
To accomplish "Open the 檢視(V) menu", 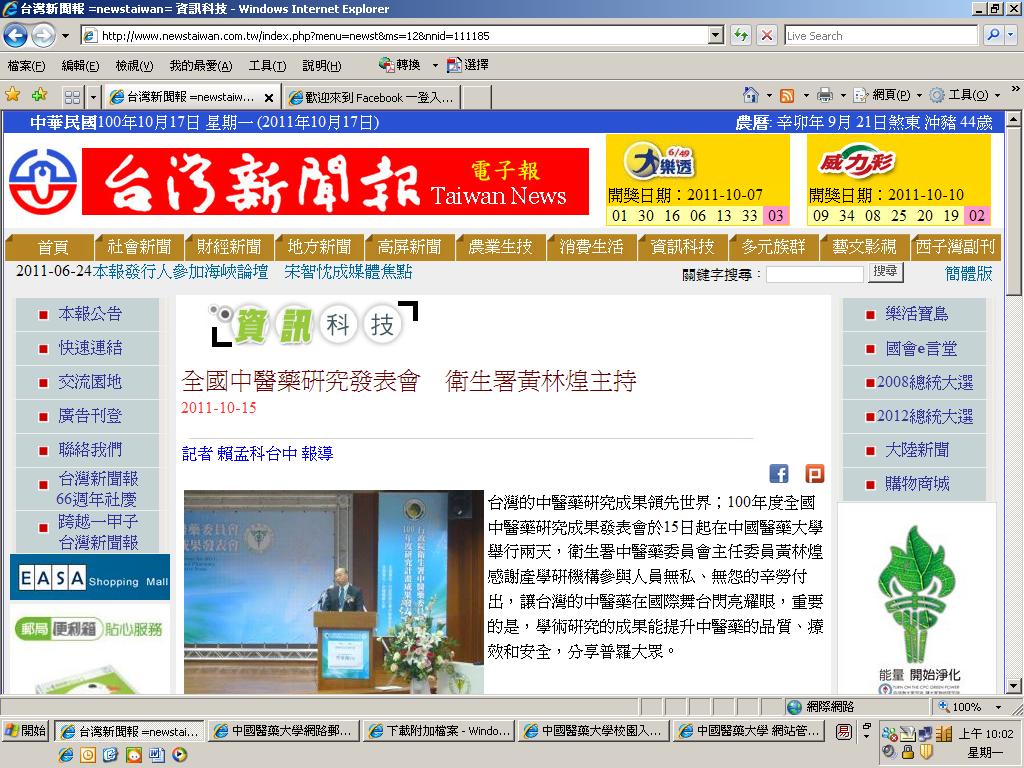I will 134,66.
